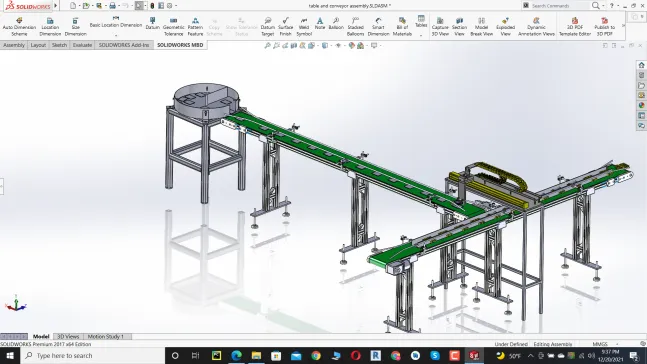This screenshot has height=364, width=647.
Task: Switch to the Layout tab
Action: tap(38, 45)
